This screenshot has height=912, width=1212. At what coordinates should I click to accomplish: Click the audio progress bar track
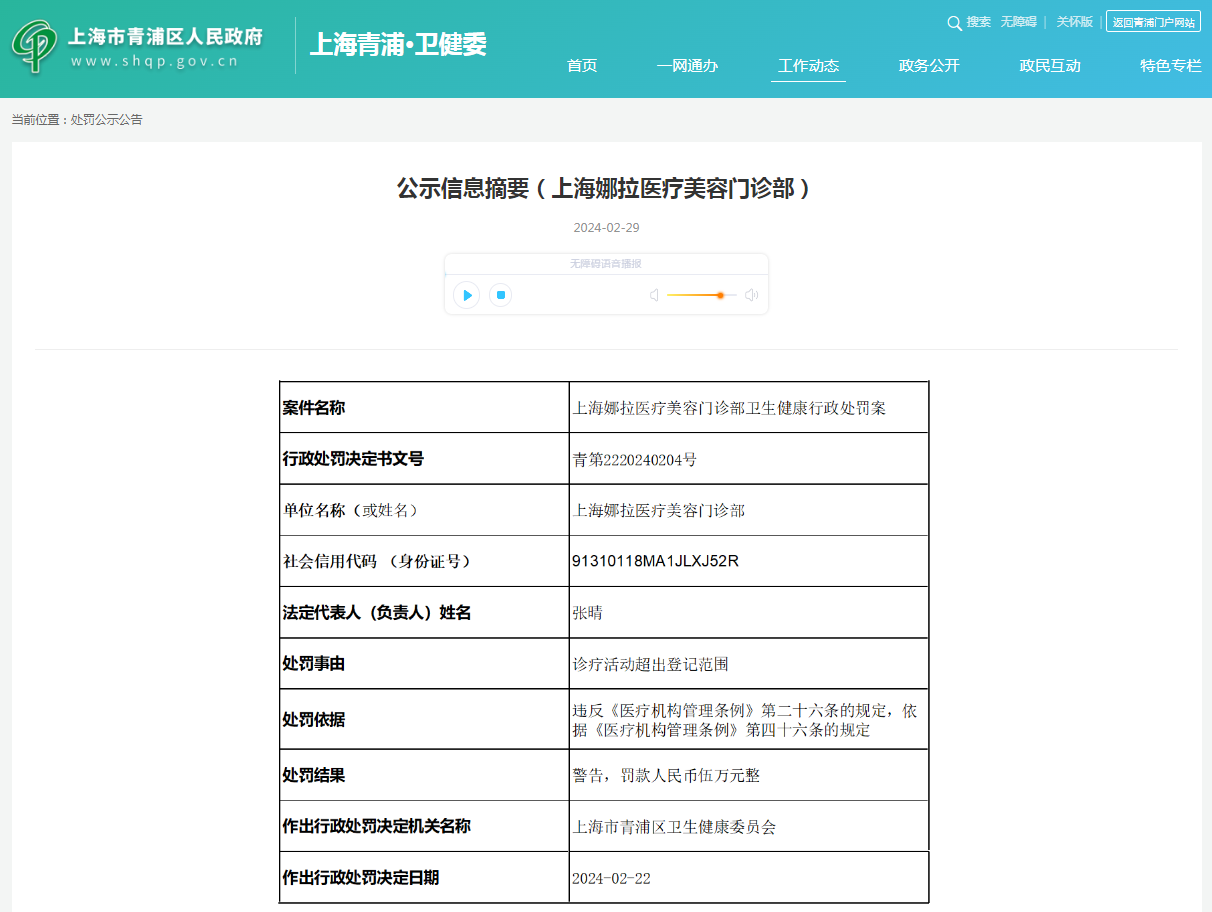606,274
